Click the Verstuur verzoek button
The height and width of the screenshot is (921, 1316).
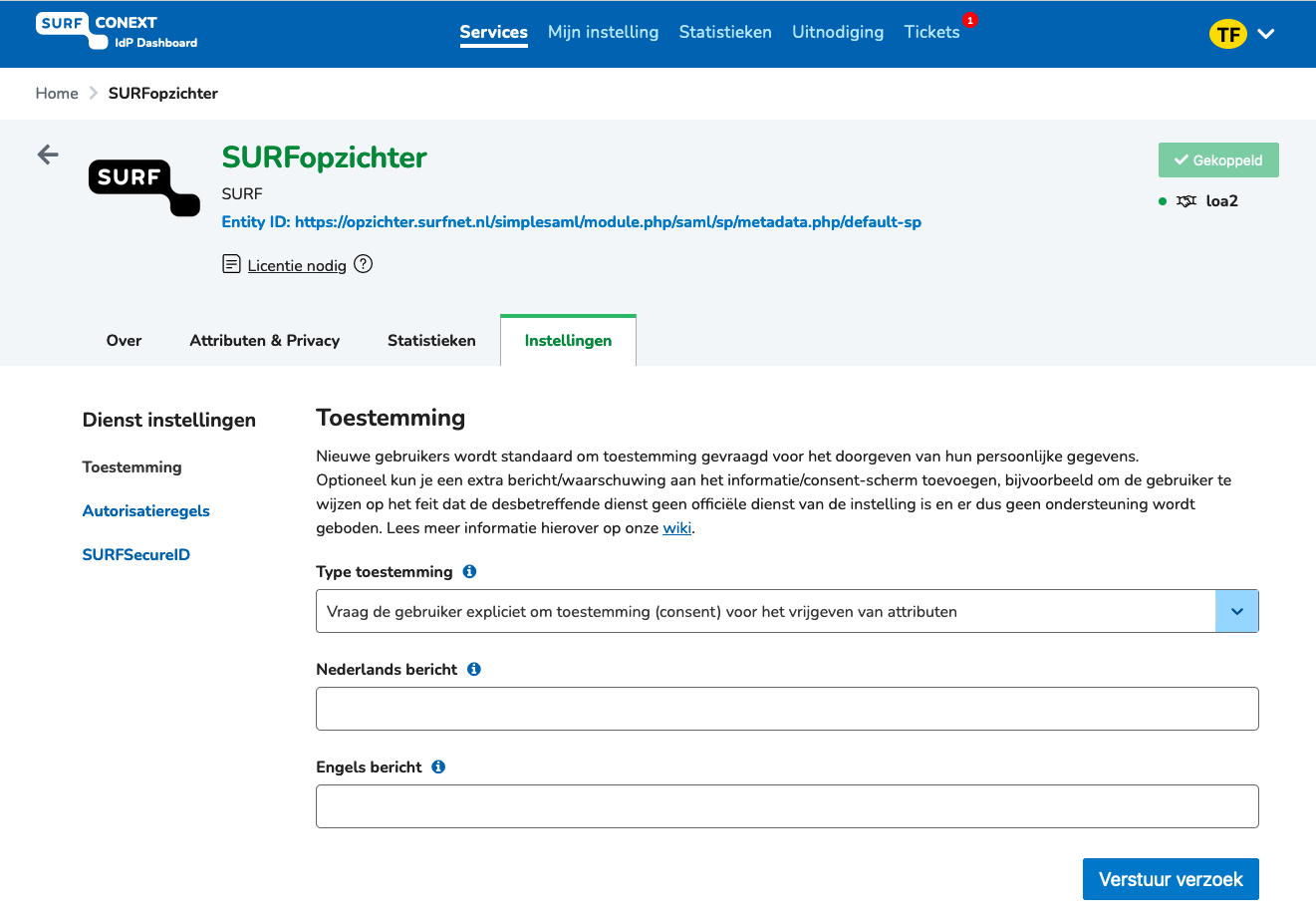click(x=1171, y=879)
